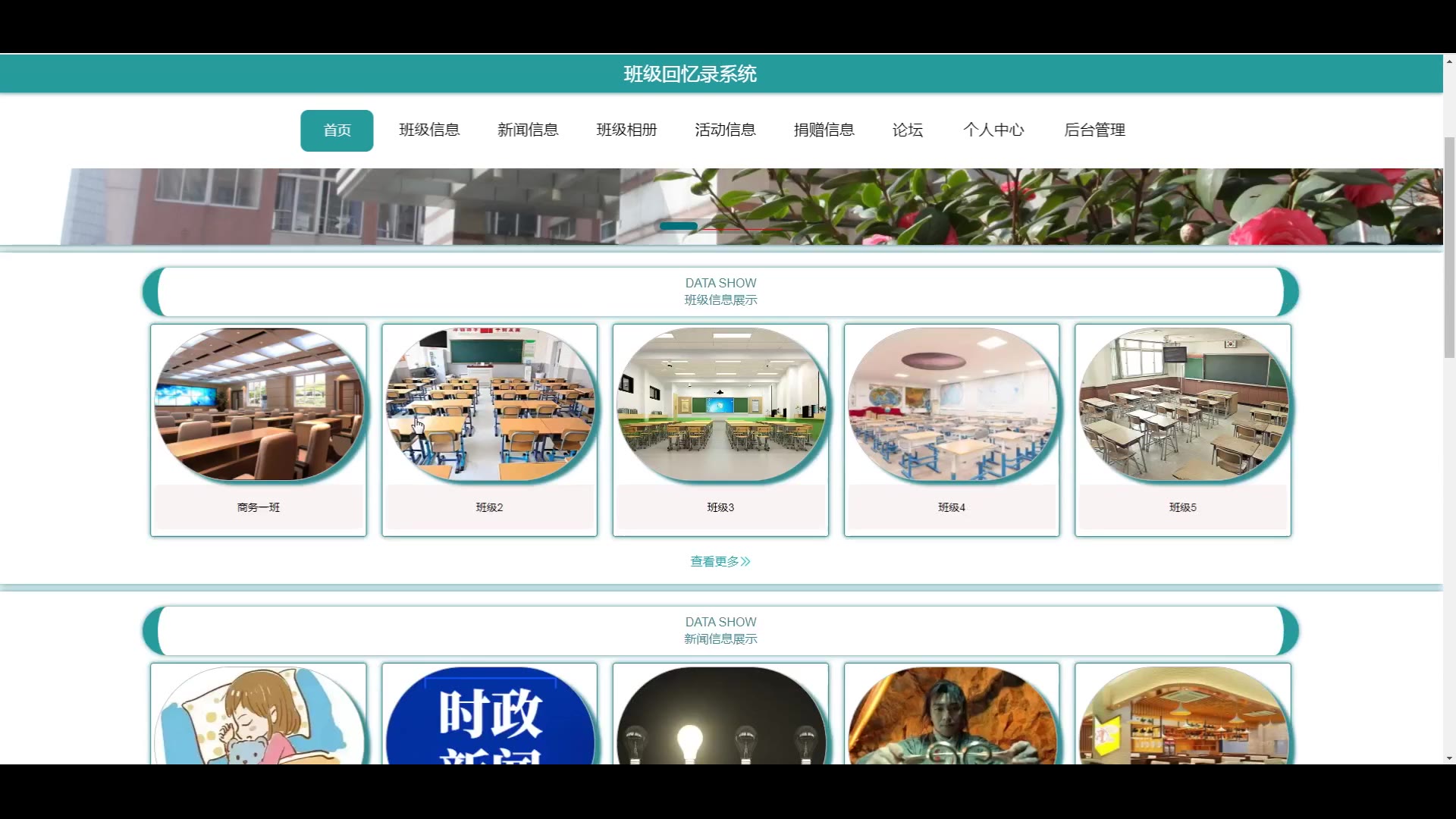
Task: Click the page scrollbar down arrow
Action: (1449, 758)
